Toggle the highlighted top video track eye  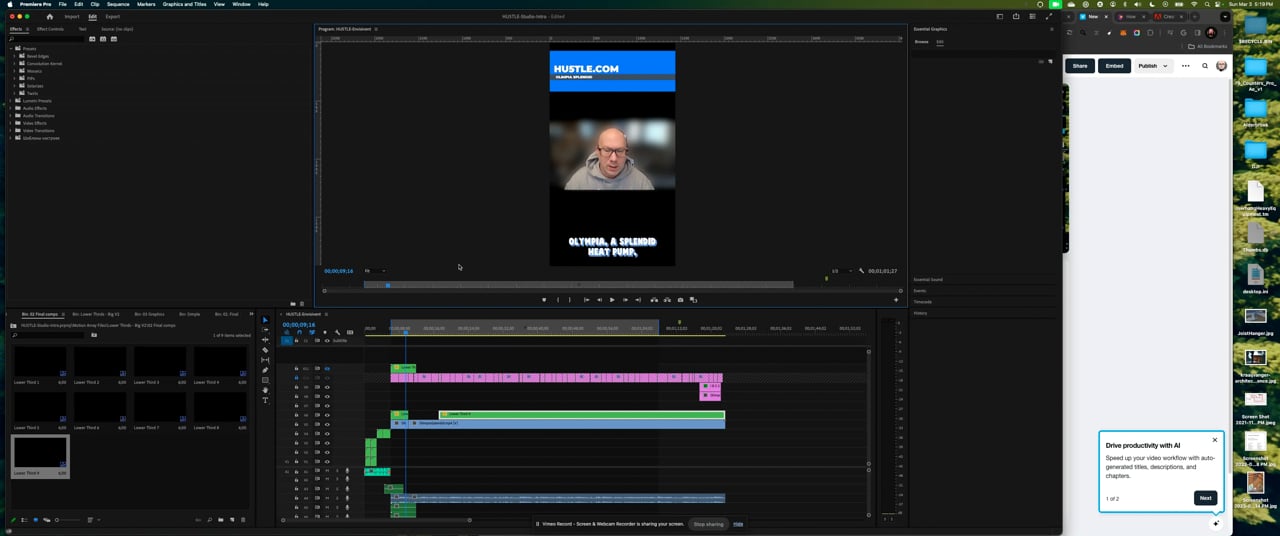pos(327,368)
